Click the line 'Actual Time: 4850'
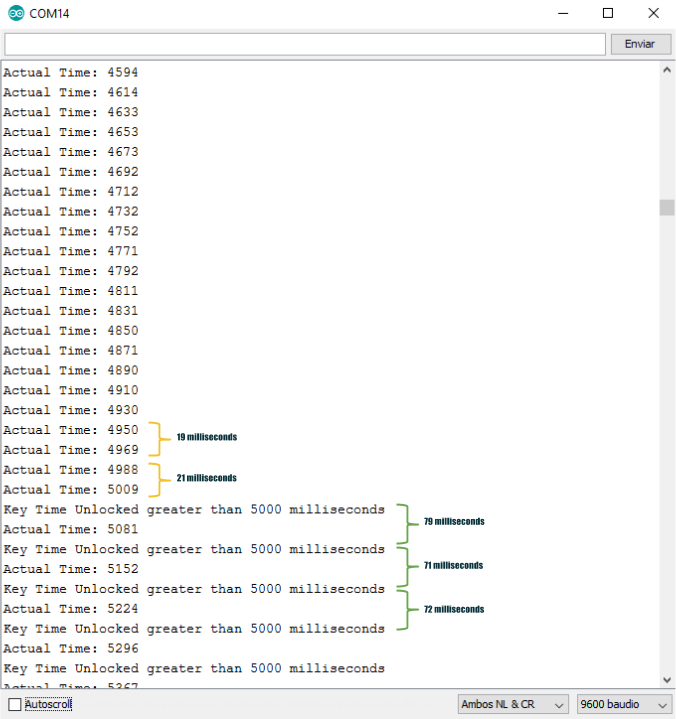This screenshot has width=676, height=719. point(71,331)
